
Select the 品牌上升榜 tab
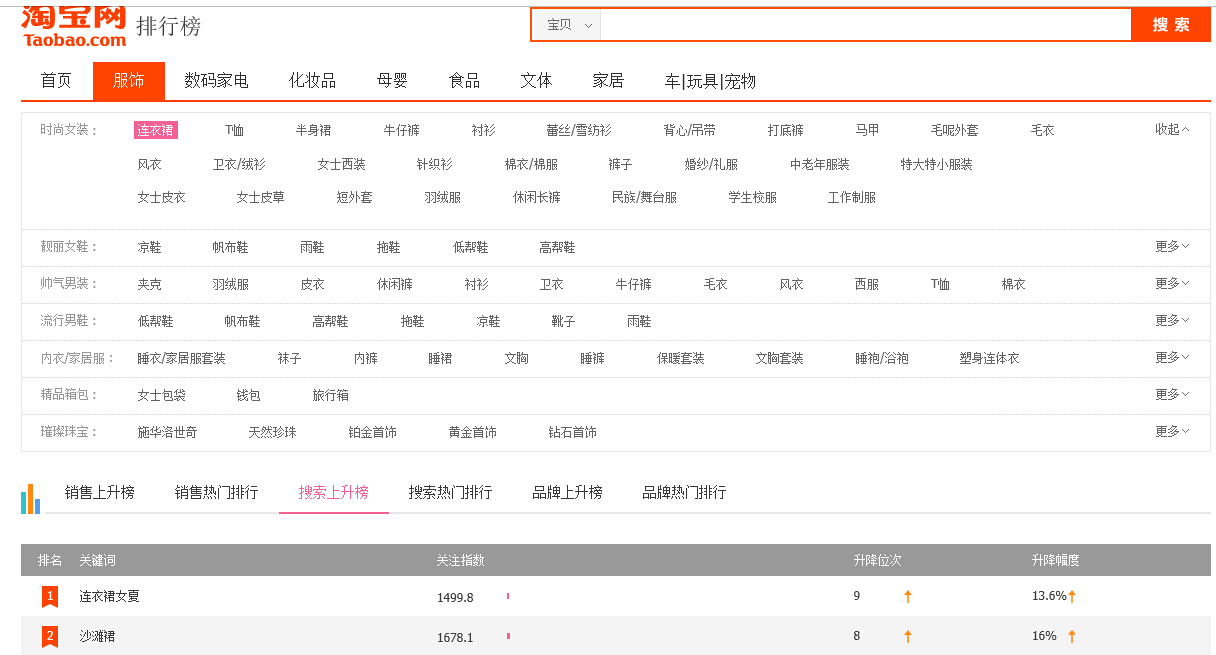(567, 492)
